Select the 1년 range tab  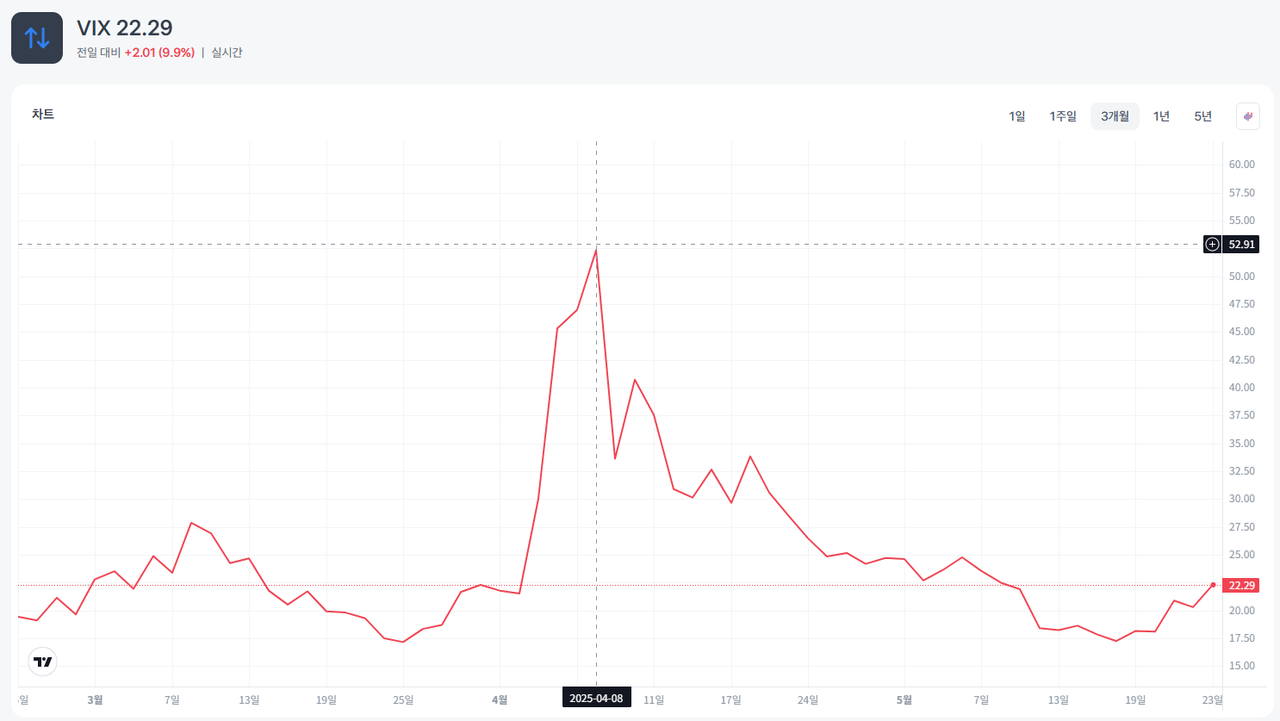(x=1161, y=116)
